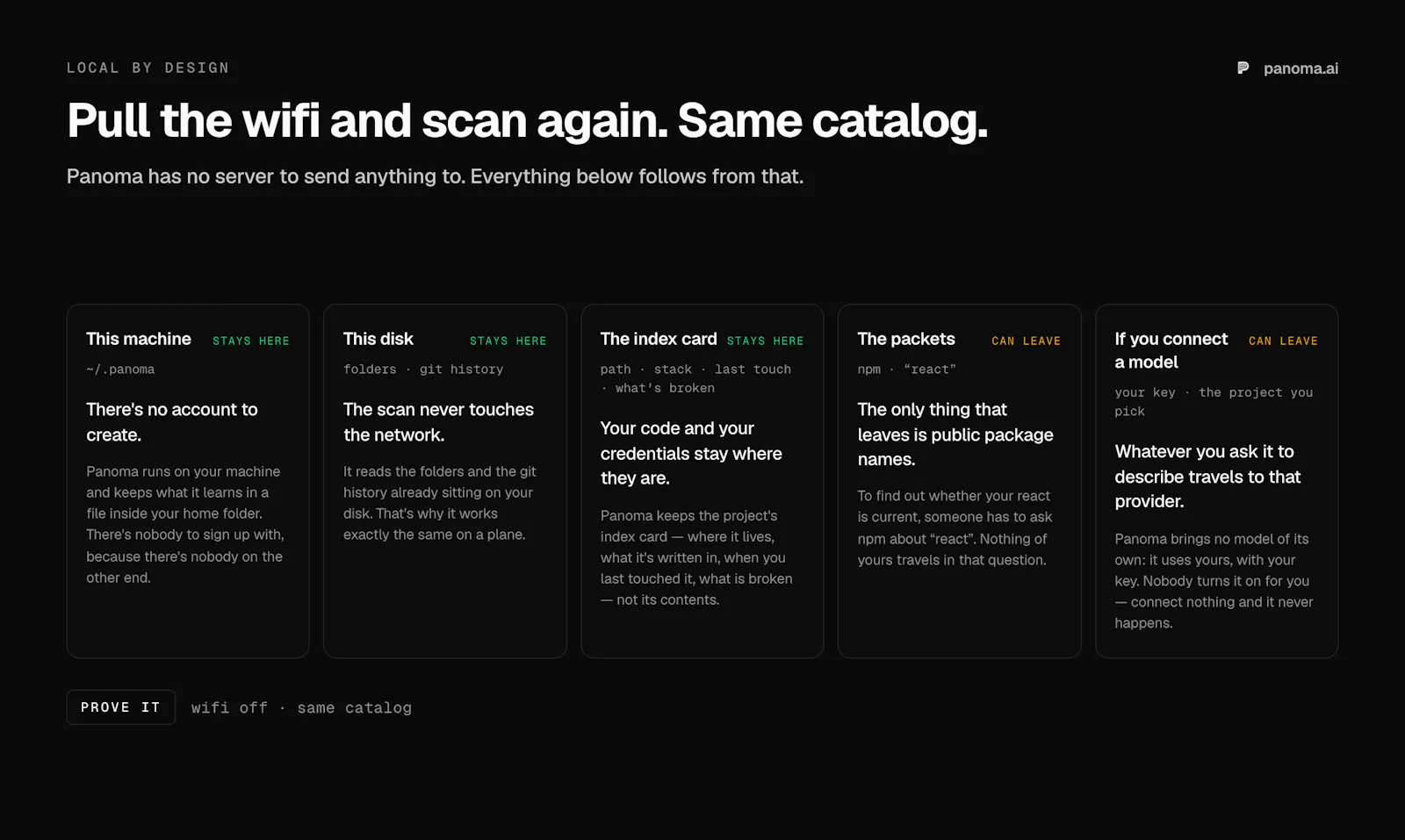
Task: Click the '~/.panoma' path text
Action: pyautogui.click(x=120, y=370)
